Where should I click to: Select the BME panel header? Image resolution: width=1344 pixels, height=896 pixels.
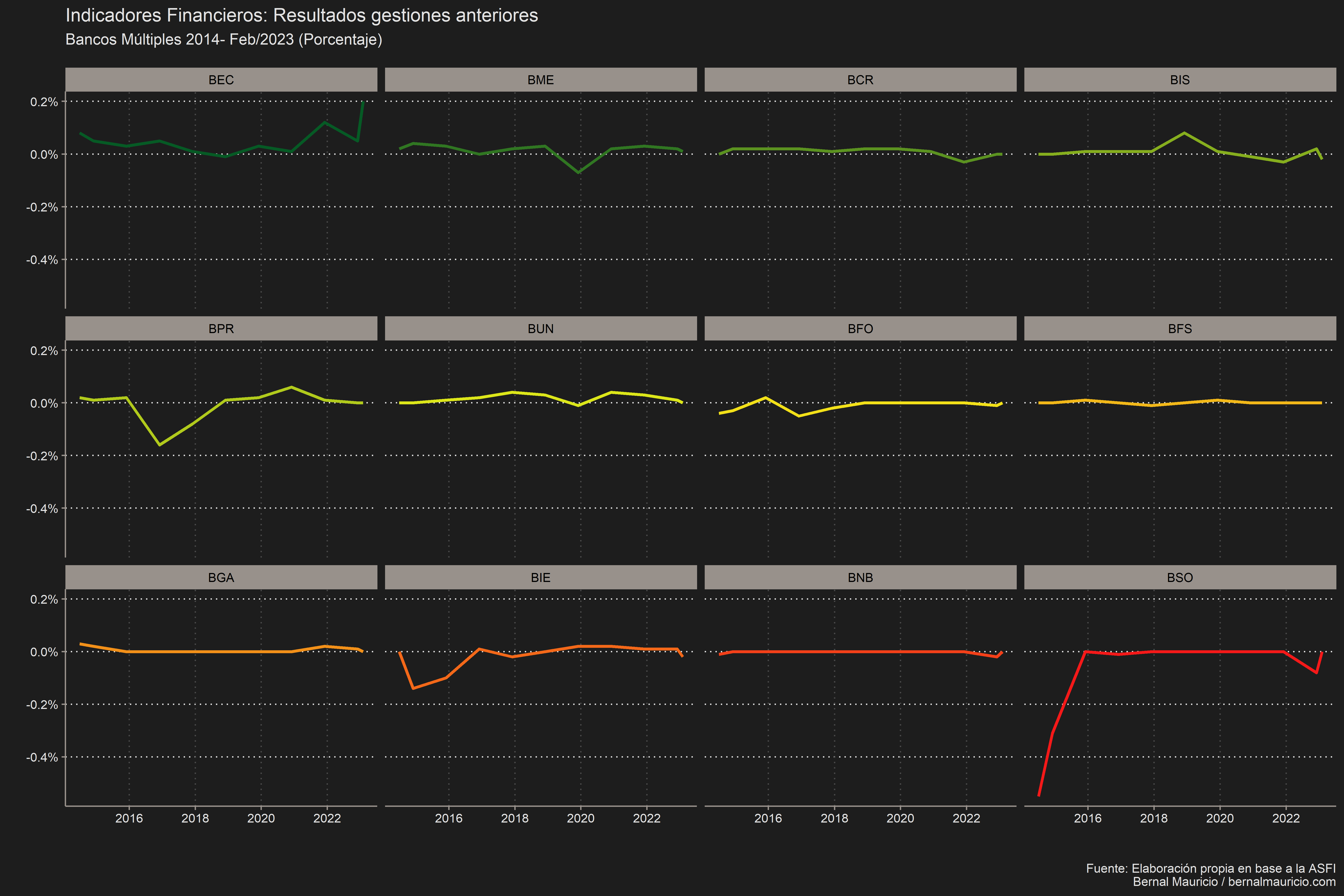541,80
